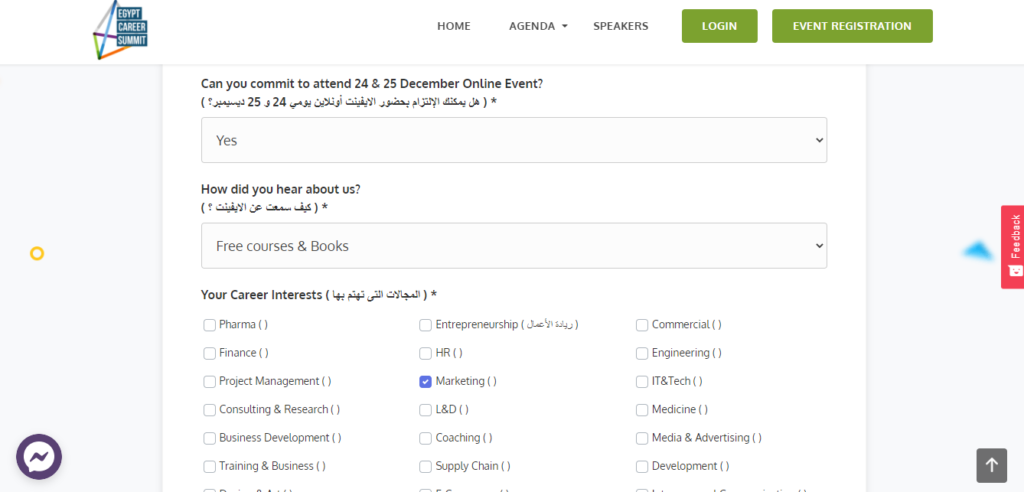Select the IT&Tech checkbox
This screenshot has height=492, width=1024.
point(642,382)
